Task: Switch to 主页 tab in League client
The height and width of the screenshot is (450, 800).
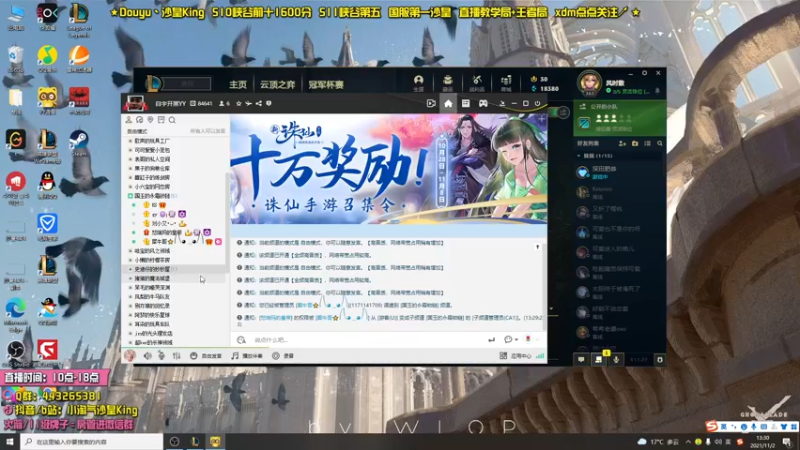Action: pyautogui.click(x=238, y=85)
